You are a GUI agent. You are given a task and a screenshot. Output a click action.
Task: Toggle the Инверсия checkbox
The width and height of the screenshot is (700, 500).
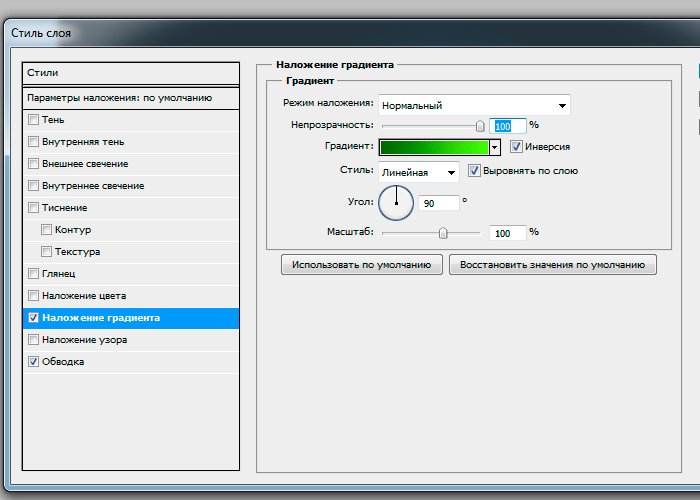click(516, 147)
